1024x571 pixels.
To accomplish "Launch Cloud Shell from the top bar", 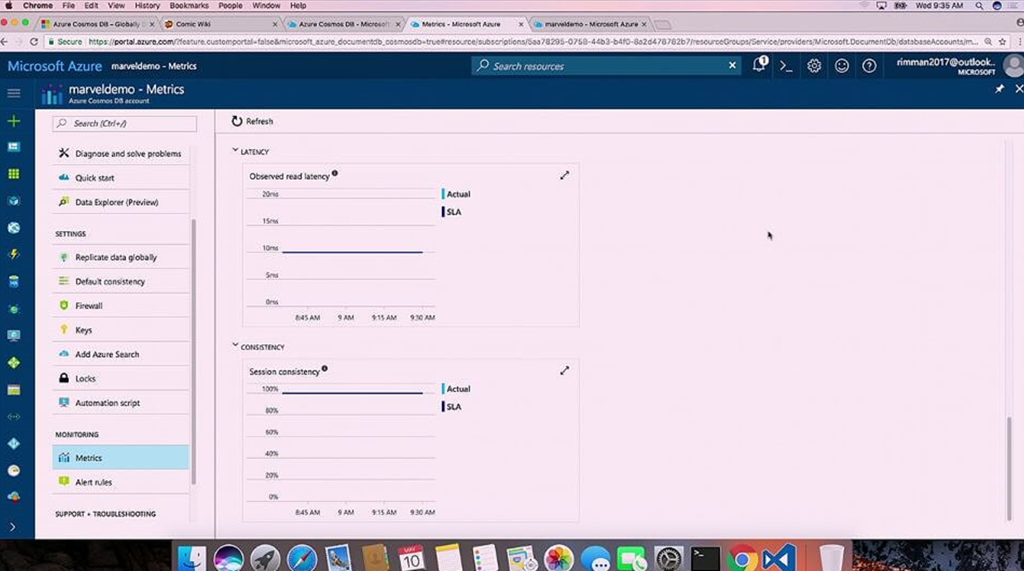I will (x=786, y=66).
